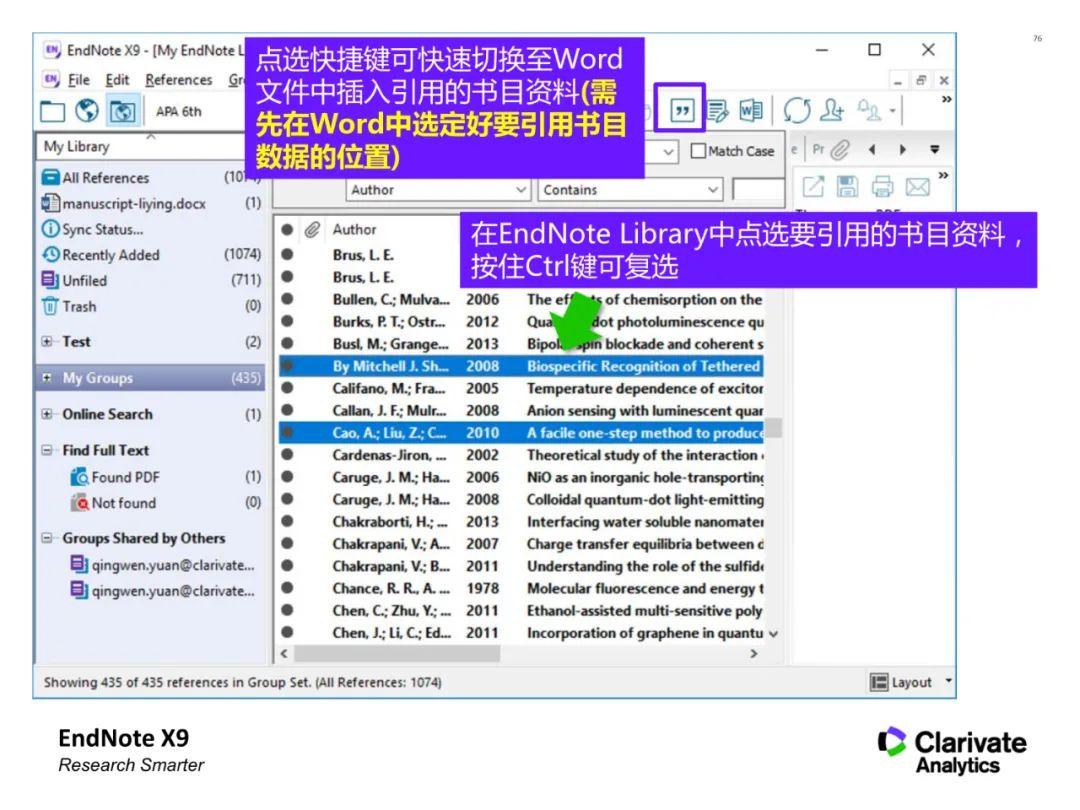The image size is (1080, 810).
Task: Open the Go to Word Processor icon
Action: pos(751,109)
